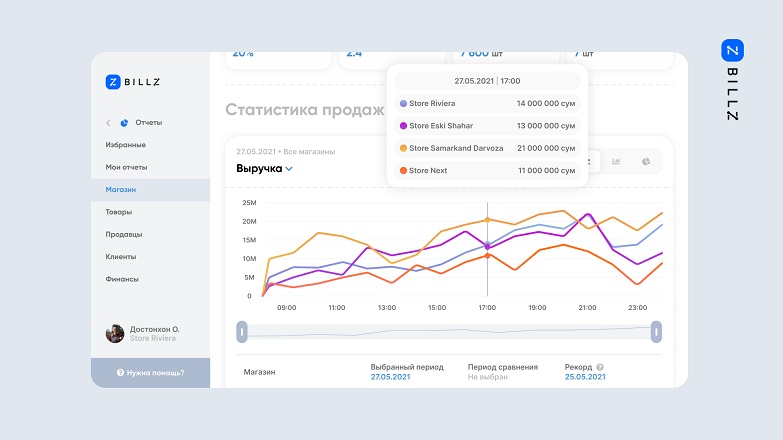Click the record date 25.05.2021 link
Viewport: 783px width, 440px height.
[585, 377]
